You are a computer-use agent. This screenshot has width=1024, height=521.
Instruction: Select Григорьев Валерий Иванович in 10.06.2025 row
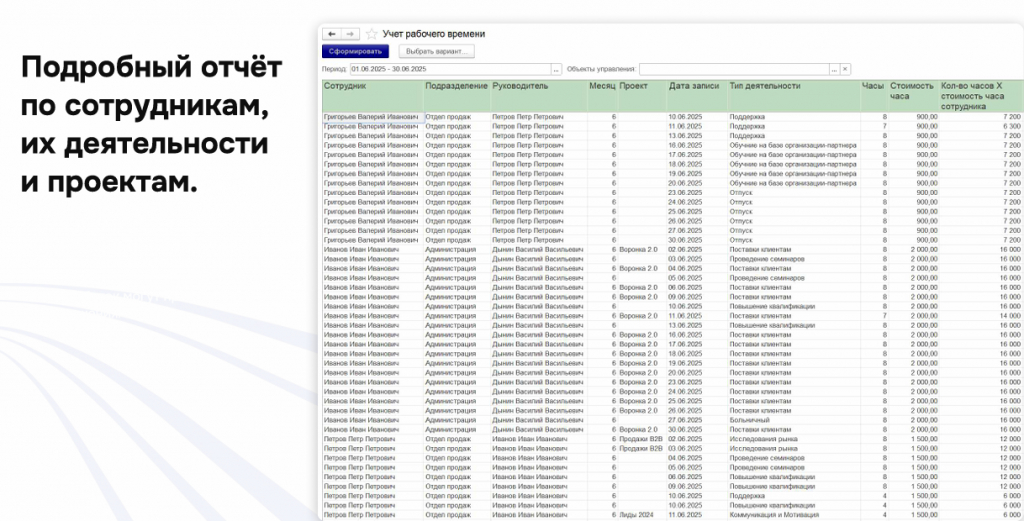[370, 117]
